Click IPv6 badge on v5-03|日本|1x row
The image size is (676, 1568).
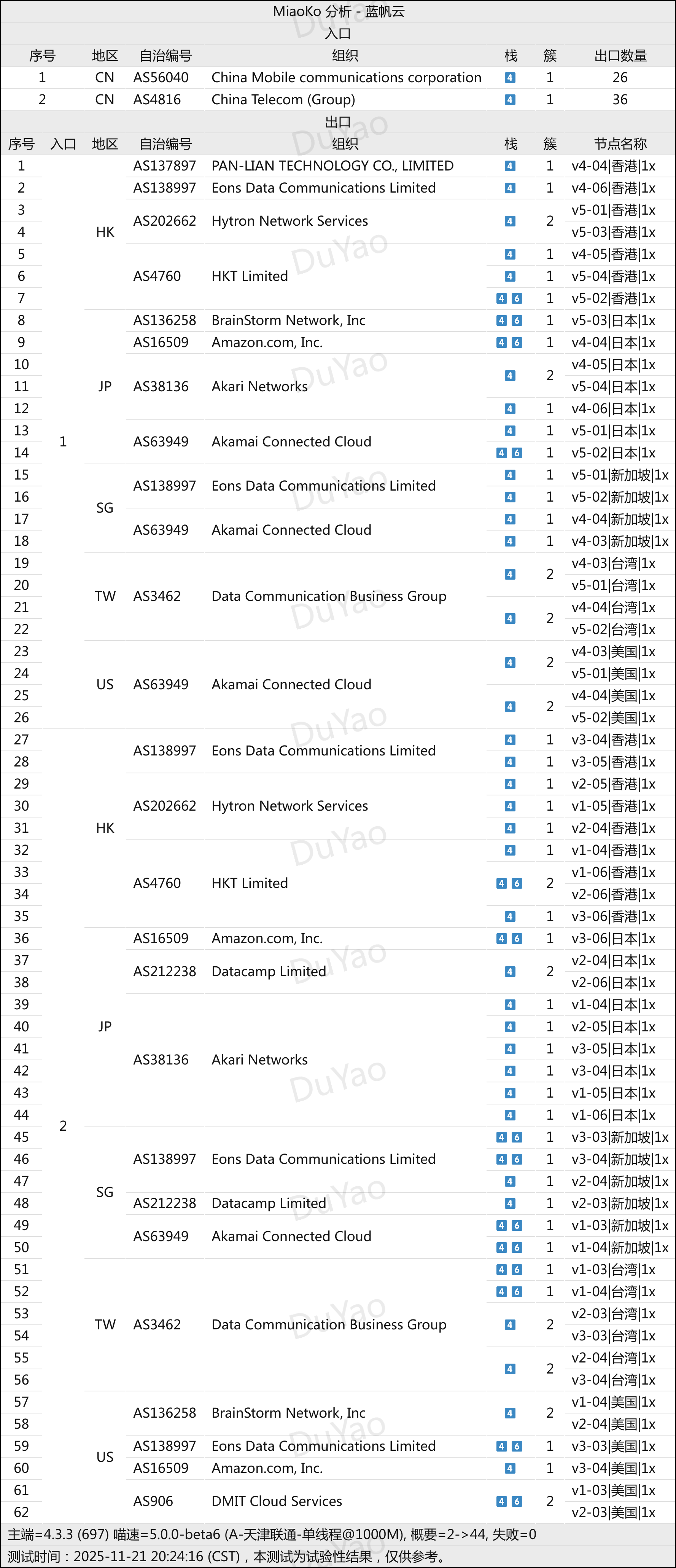[x=517, y=321]
